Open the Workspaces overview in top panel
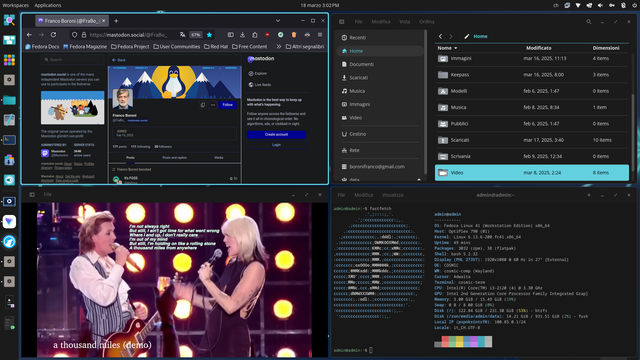 16,5
